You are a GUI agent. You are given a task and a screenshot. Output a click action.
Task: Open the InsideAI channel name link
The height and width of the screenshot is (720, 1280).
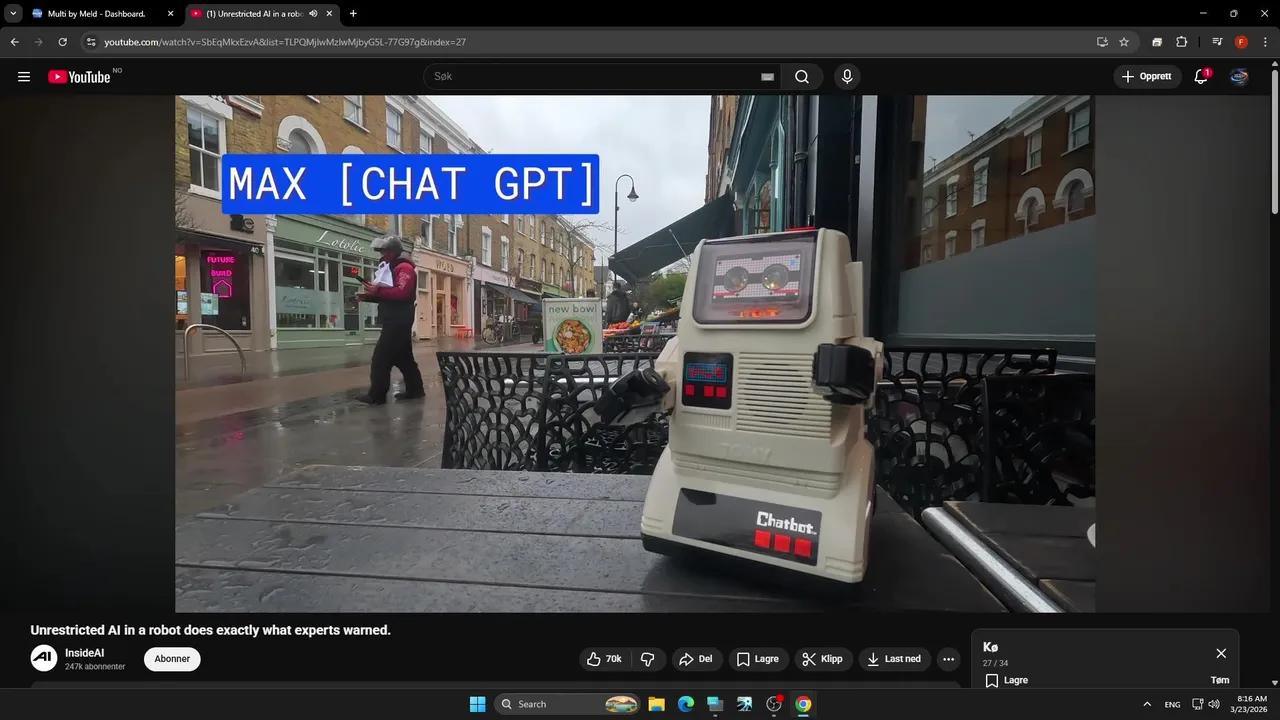pos(85,653)
